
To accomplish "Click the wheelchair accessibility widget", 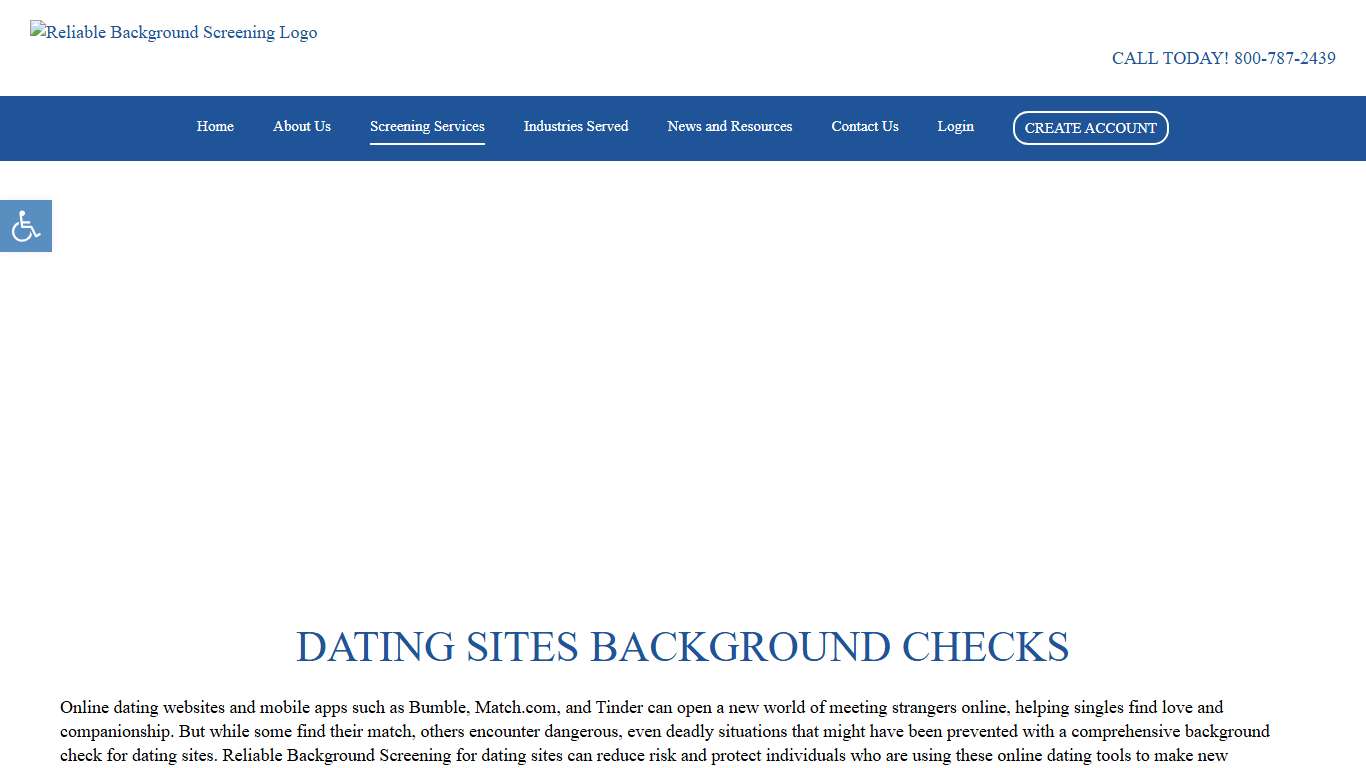I will (25, 225).
